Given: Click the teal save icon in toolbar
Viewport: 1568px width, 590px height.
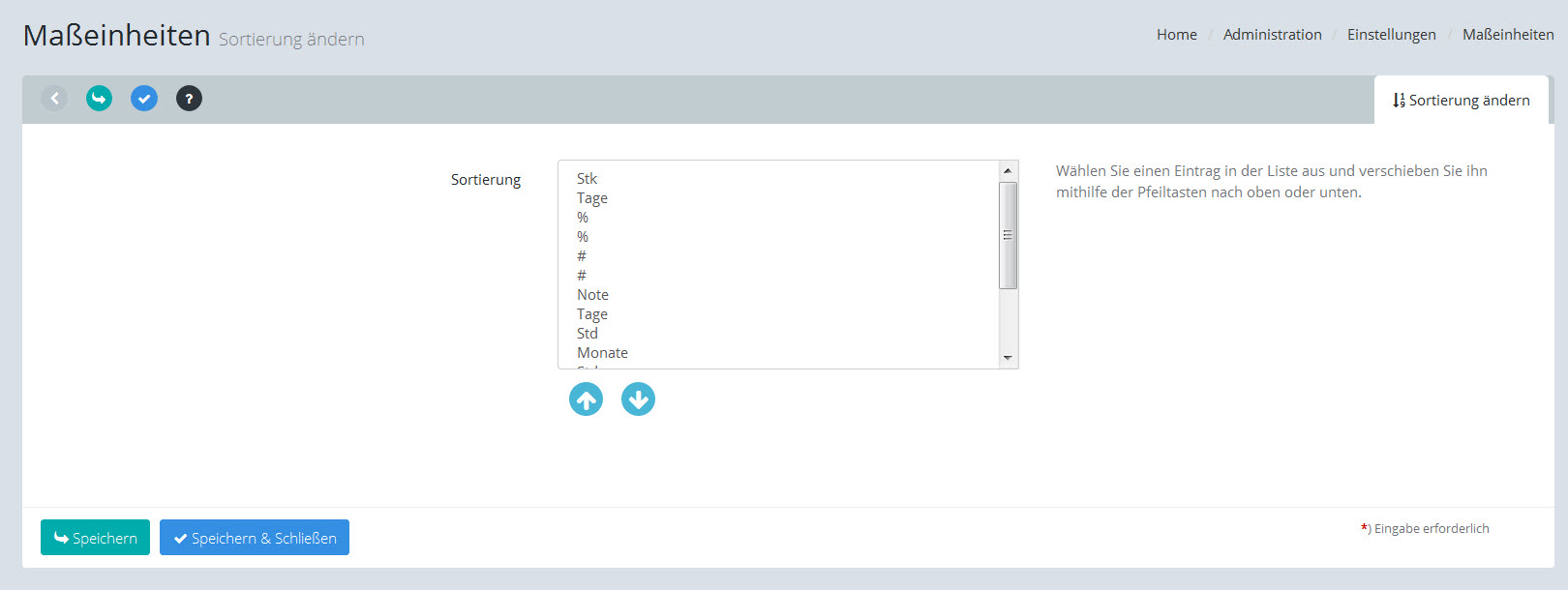Looking at the screenshot, I should (99, 98).
